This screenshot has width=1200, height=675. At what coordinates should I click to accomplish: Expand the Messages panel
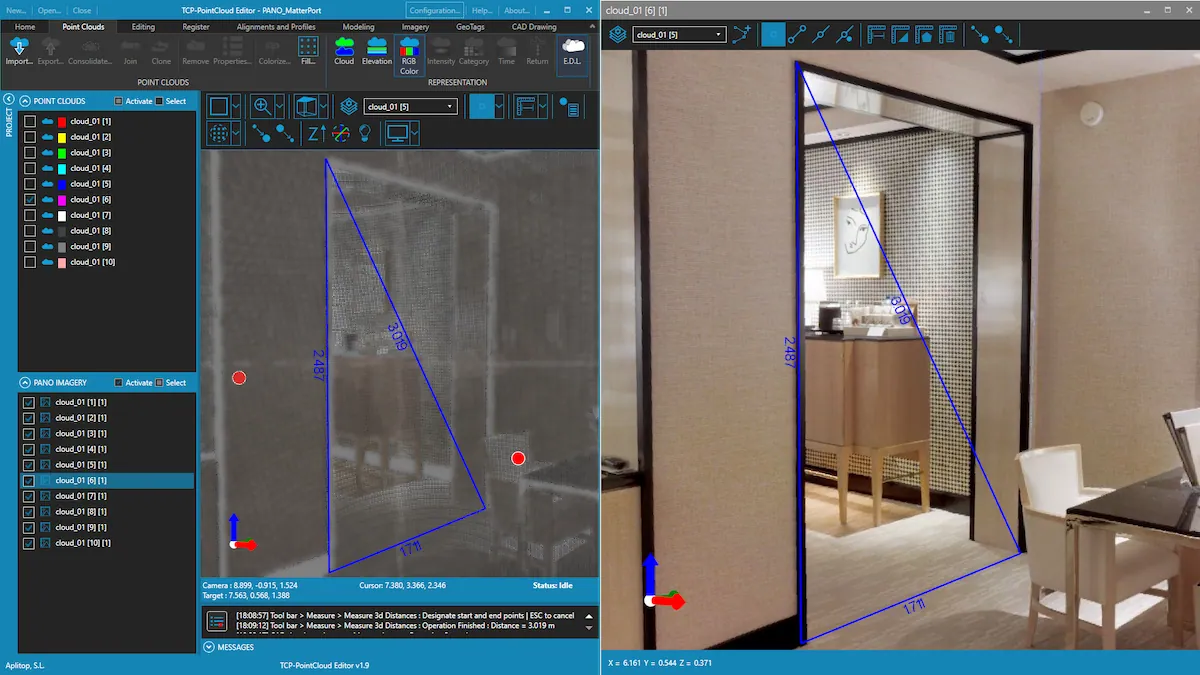click(209, 647)
